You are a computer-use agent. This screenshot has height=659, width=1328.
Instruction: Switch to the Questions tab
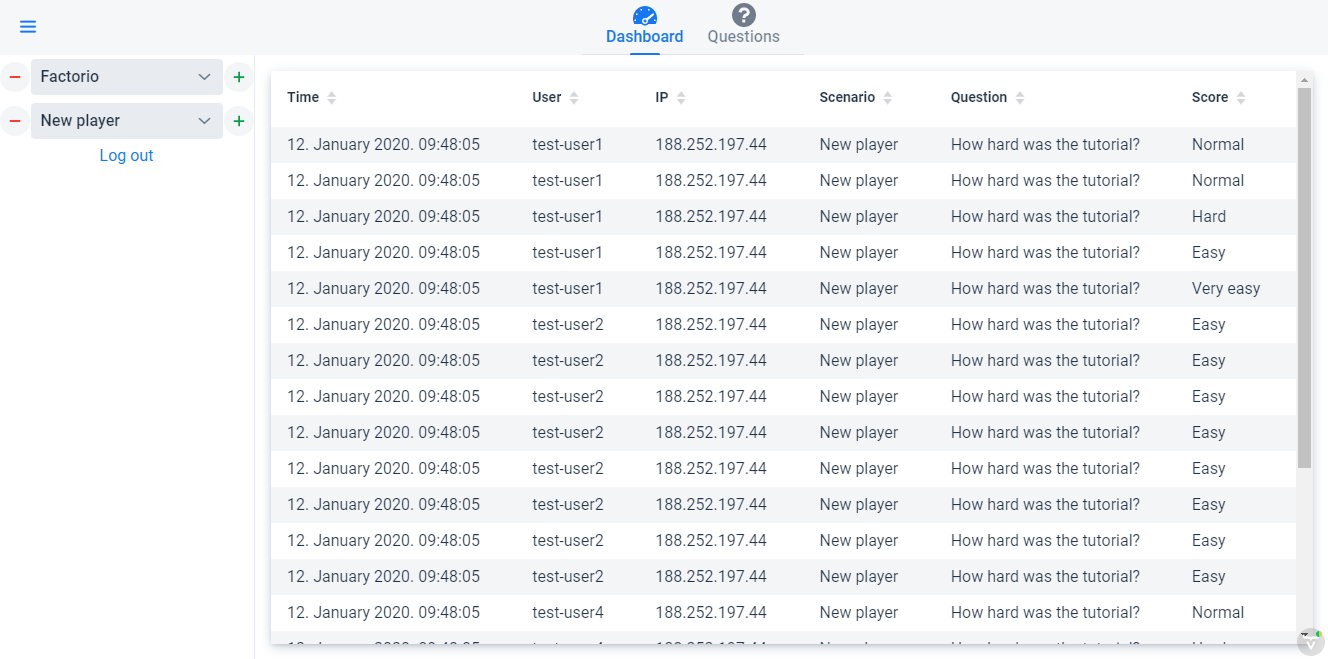coord(743,37)
